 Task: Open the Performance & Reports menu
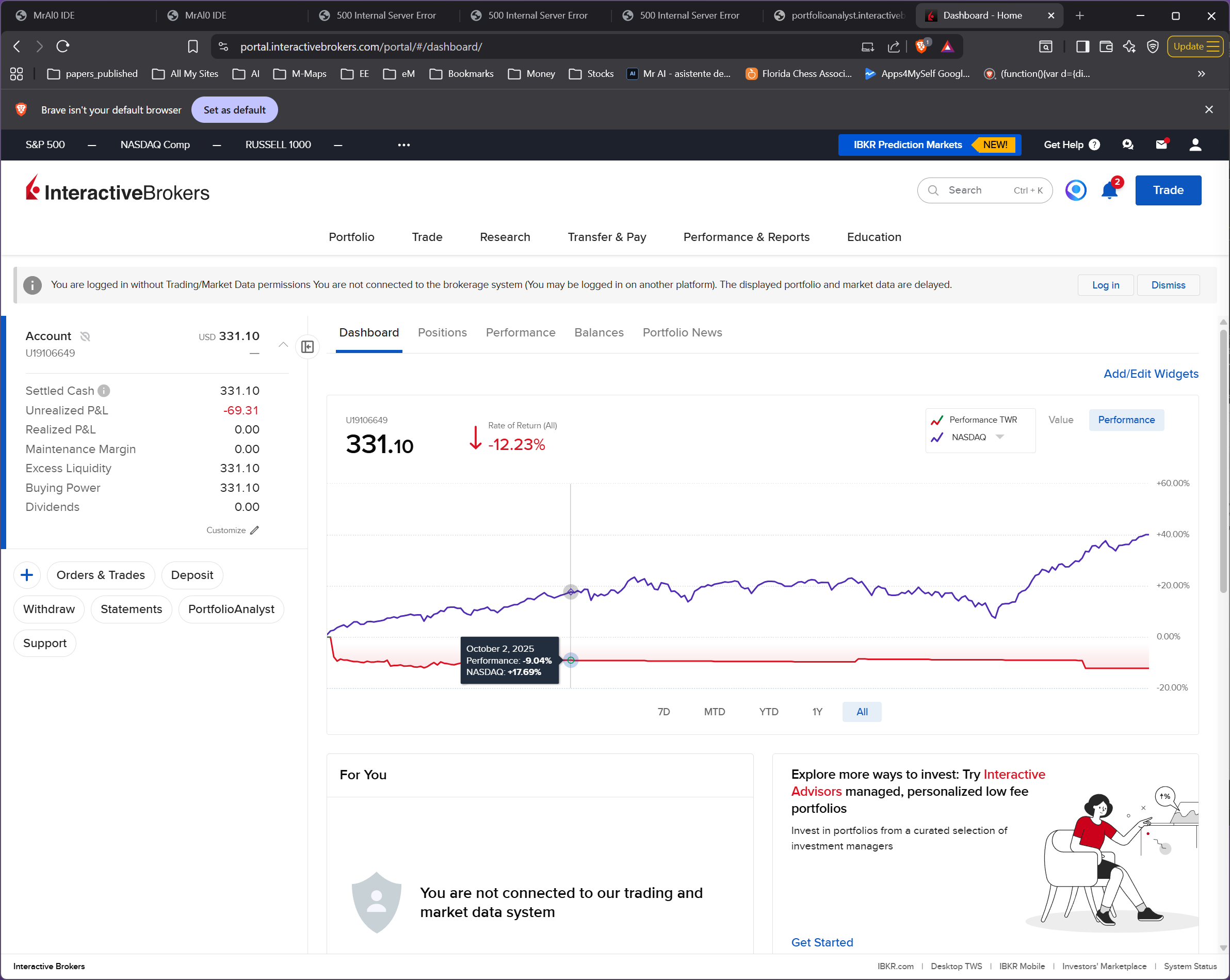pos(746,237)
